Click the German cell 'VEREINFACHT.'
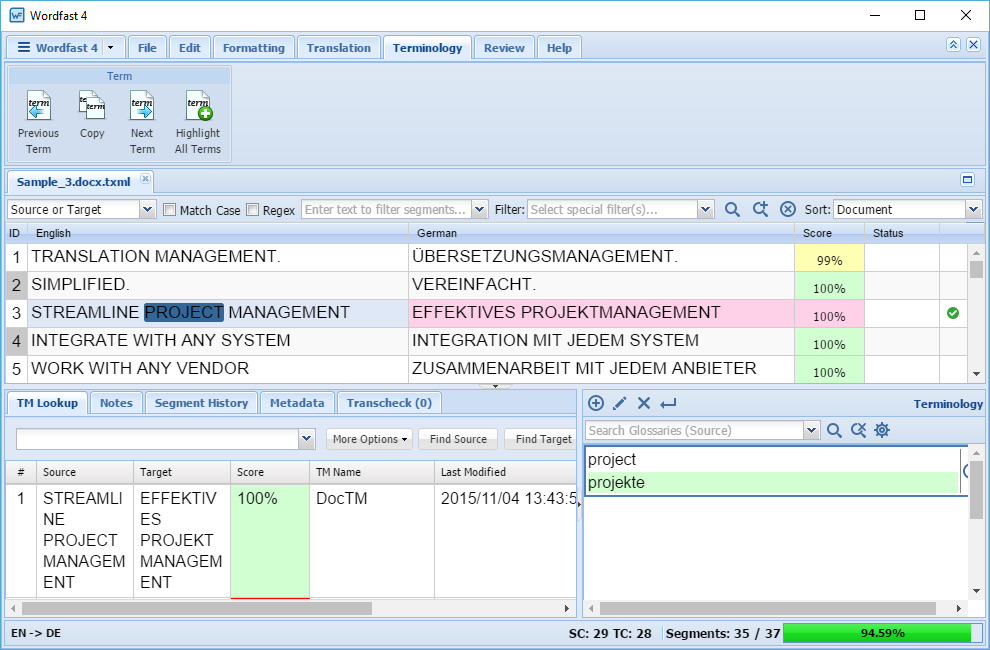Viewport: 990px width, 650px height. [601, 286]
